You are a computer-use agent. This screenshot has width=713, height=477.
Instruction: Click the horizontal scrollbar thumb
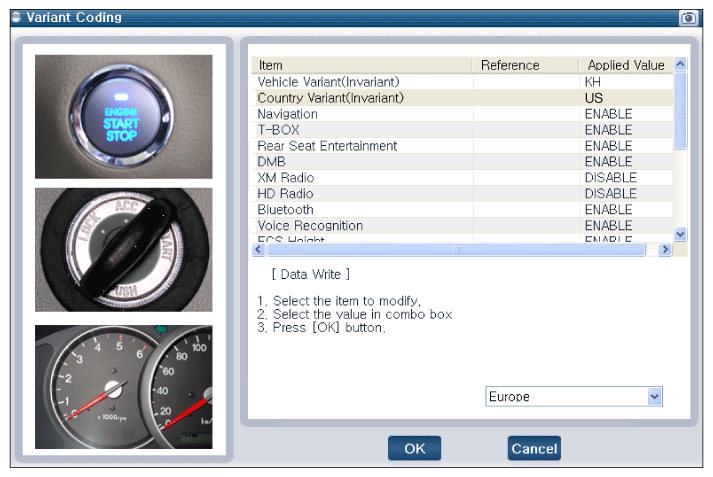pos(456,249)
